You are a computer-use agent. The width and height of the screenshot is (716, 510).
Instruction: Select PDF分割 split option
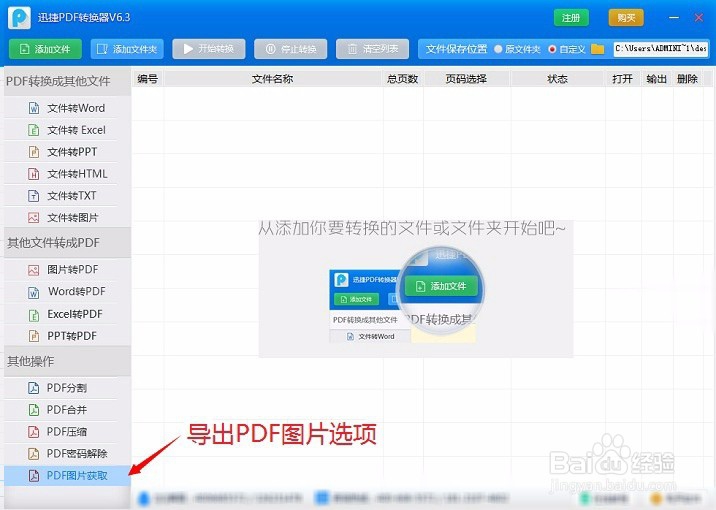pyautogui.click(x=67, y=388)
